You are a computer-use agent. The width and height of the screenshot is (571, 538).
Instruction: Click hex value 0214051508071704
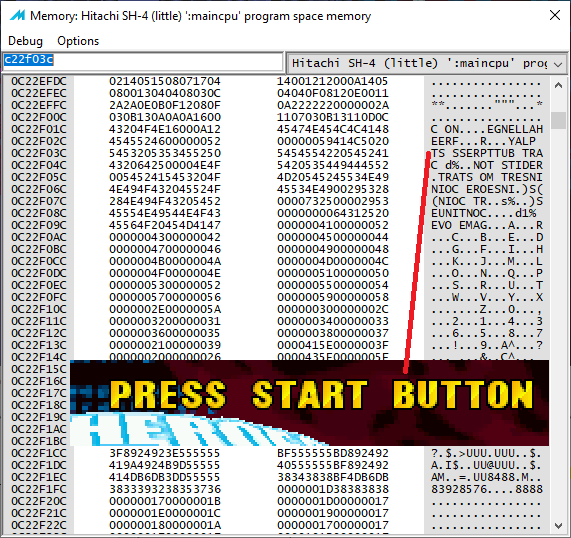(165, 81)
